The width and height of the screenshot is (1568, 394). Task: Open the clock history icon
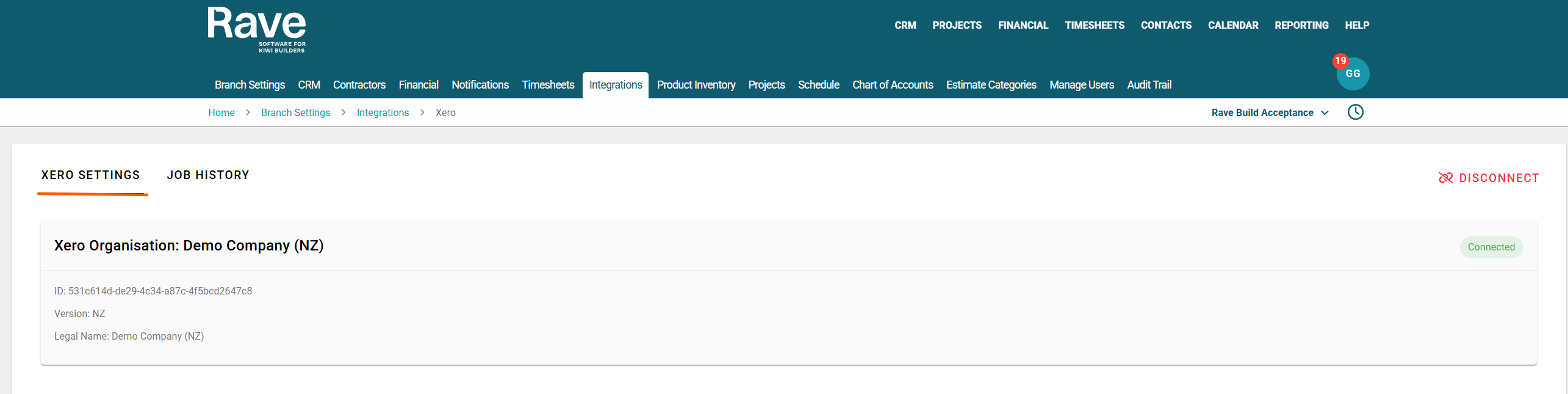coord(1355,112)
